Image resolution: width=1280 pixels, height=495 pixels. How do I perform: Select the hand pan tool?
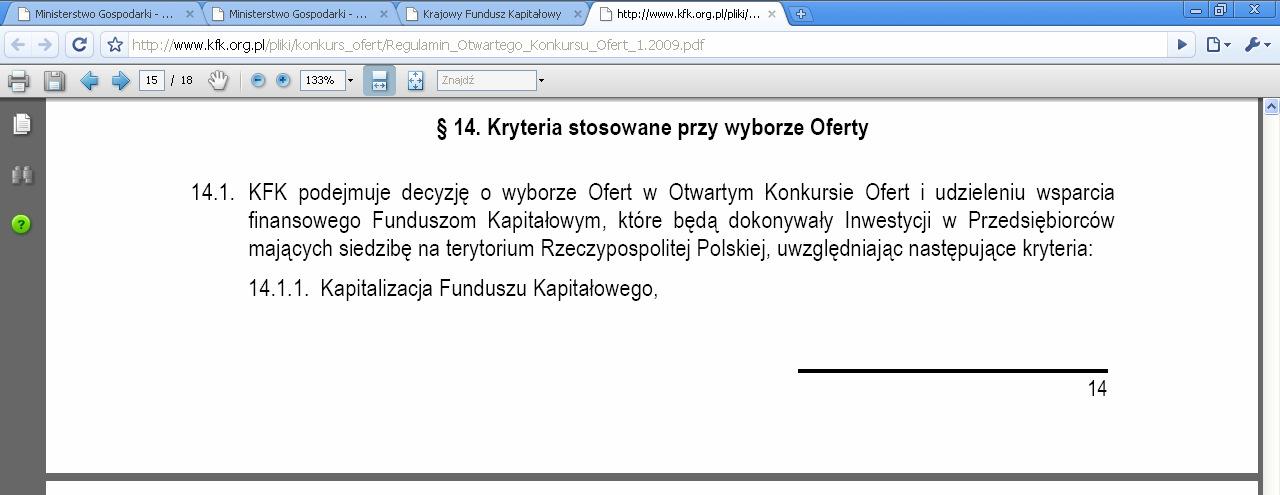point(218,81)
